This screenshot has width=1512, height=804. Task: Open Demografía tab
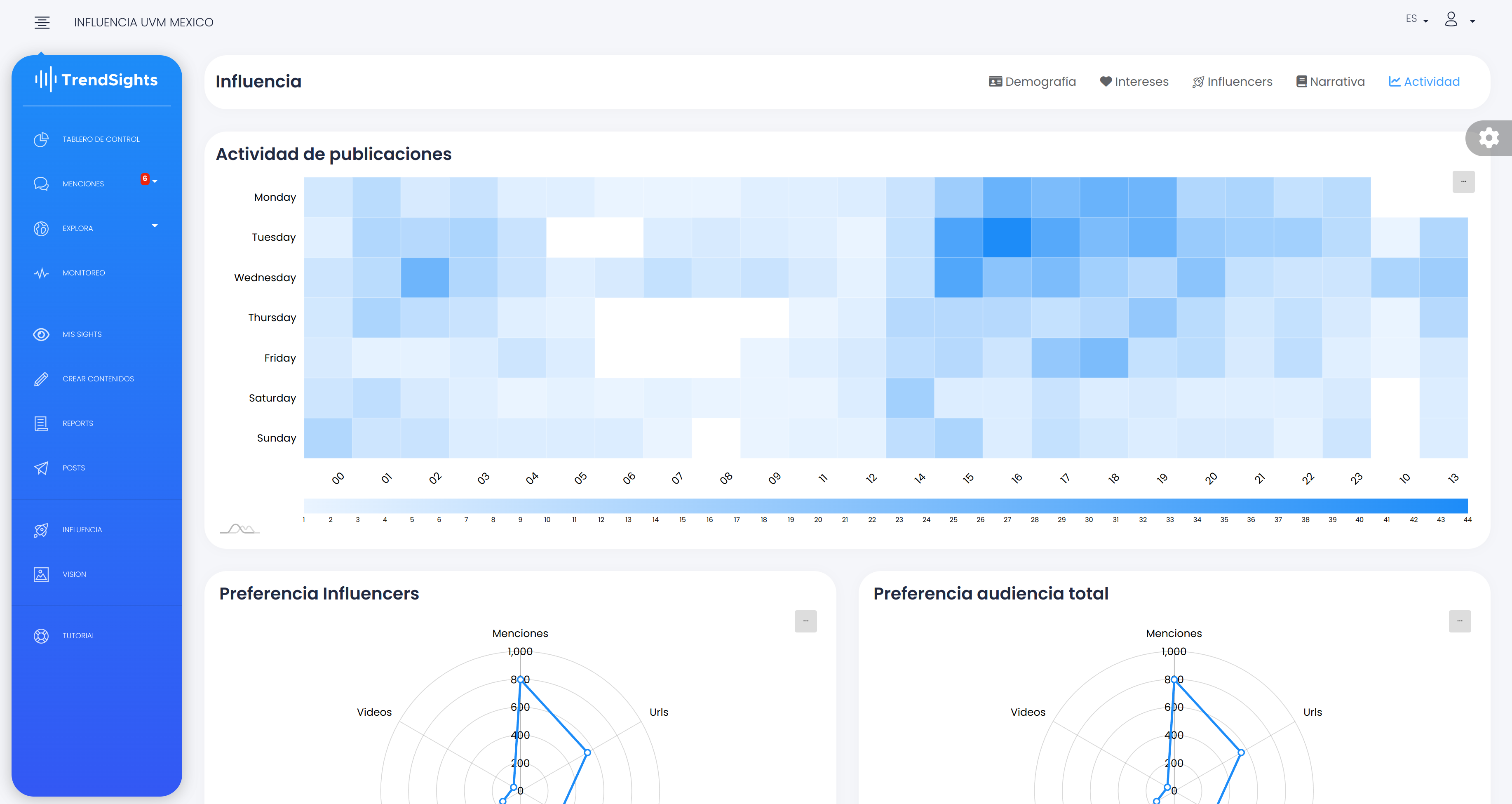point(1032,82)
